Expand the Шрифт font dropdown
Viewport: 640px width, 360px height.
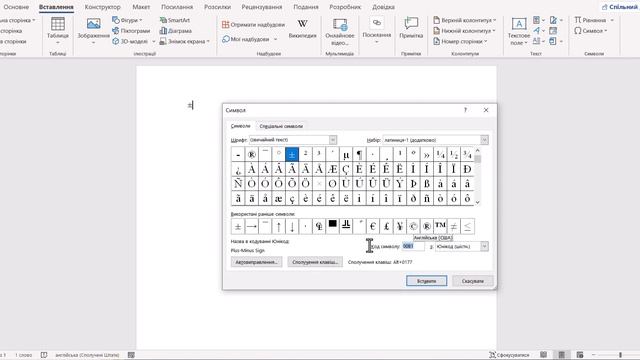333,140
